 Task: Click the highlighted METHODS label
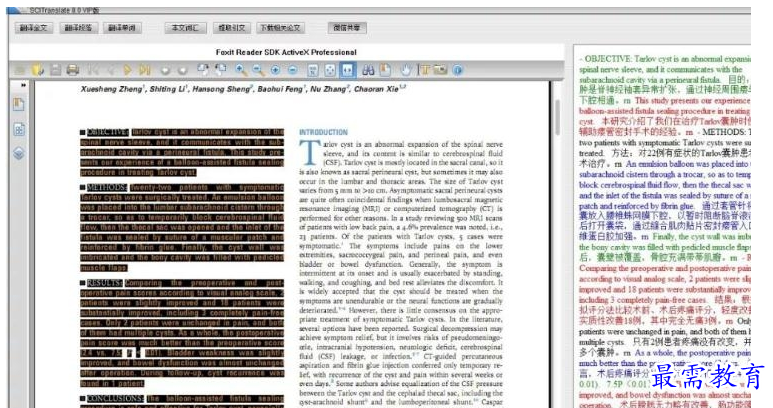106,187
